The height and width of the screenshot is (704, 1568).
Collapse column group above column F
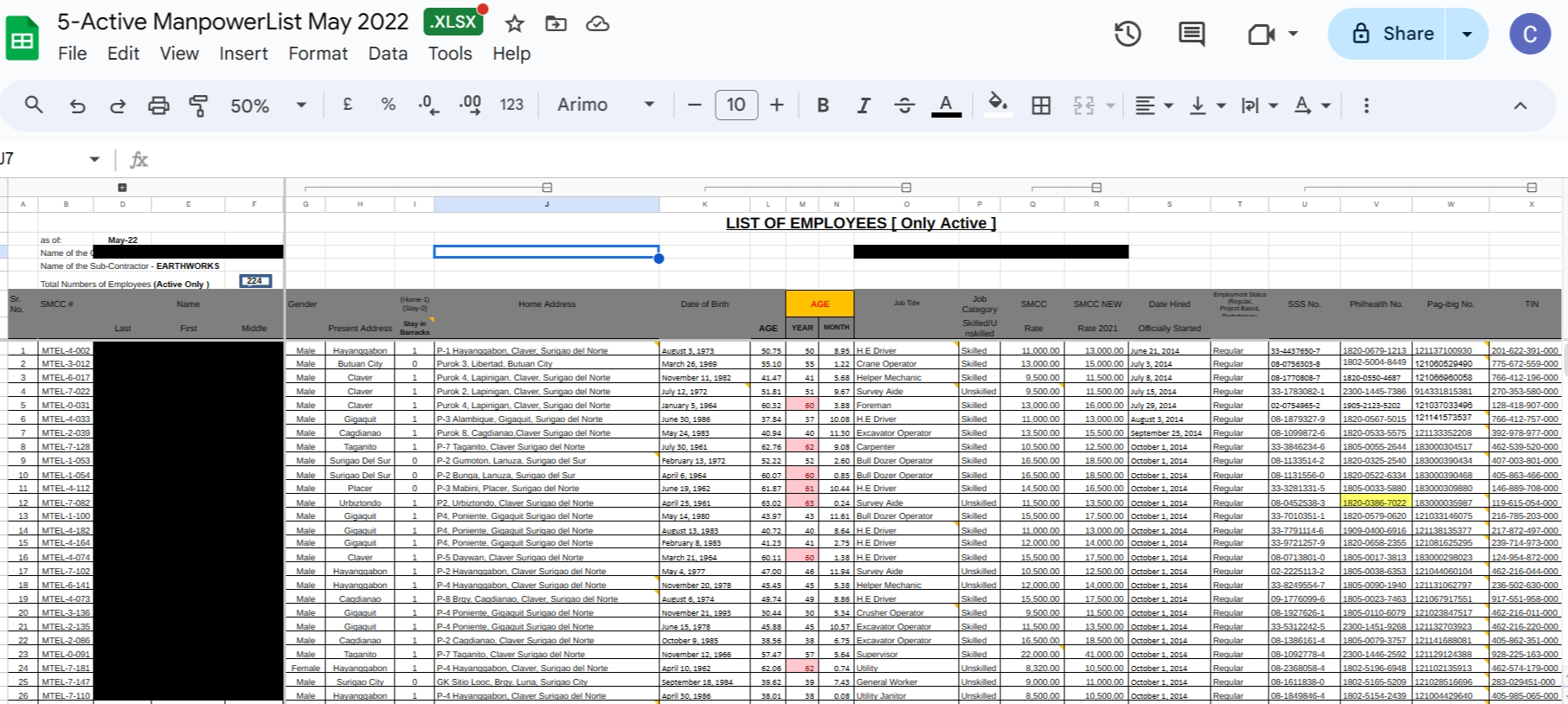(x=122, y=188)
